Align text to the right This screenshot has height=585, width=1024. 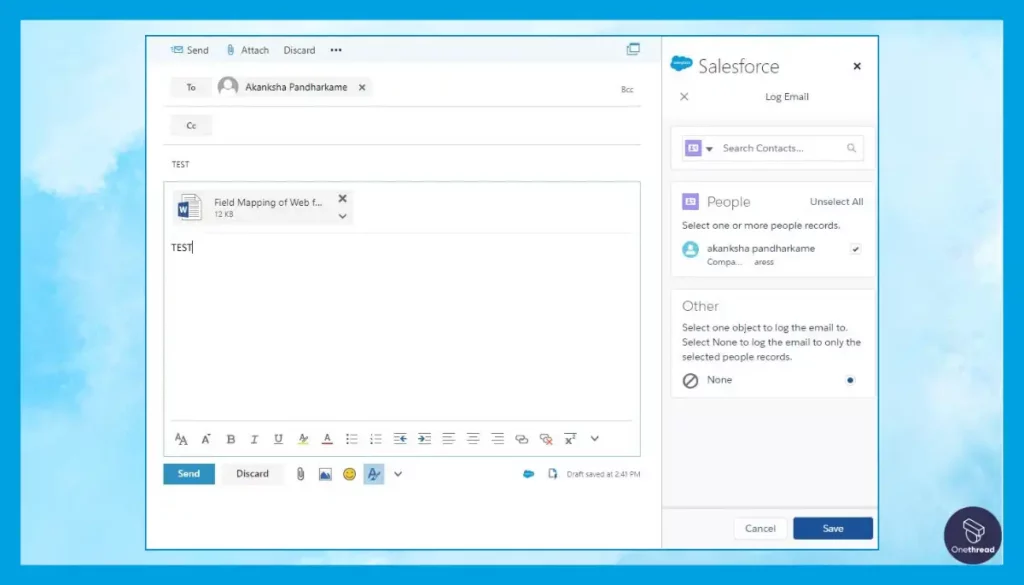coord(498,439)
